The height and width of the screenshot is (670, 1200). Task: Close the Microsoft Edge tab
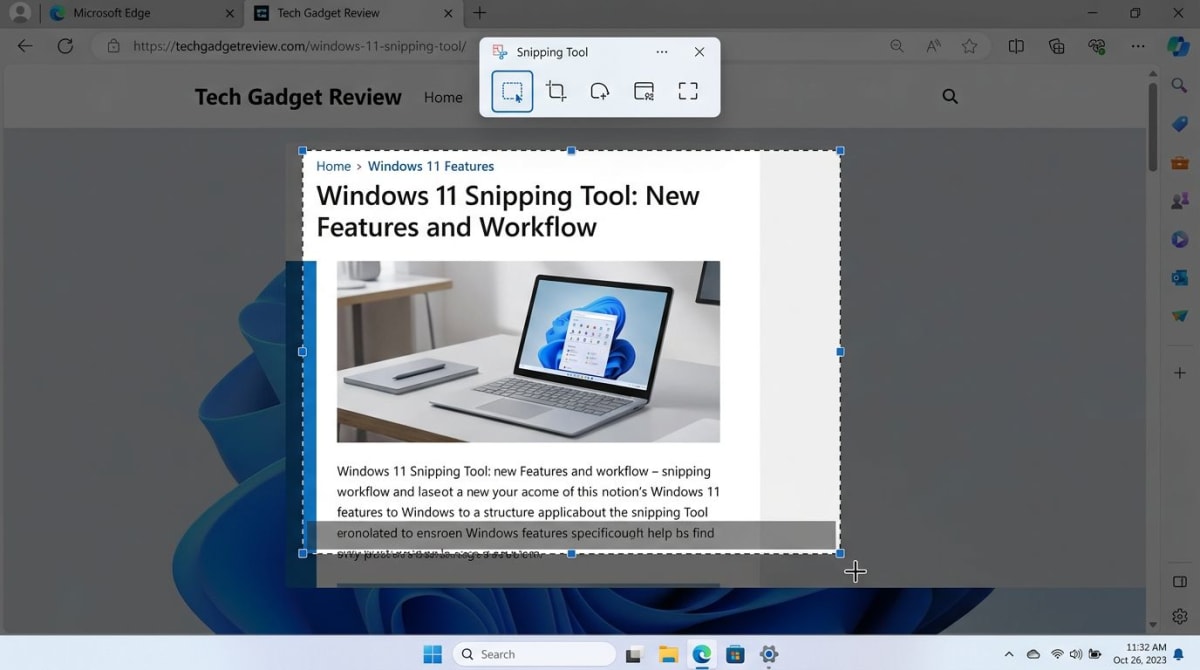click(229, 13)
